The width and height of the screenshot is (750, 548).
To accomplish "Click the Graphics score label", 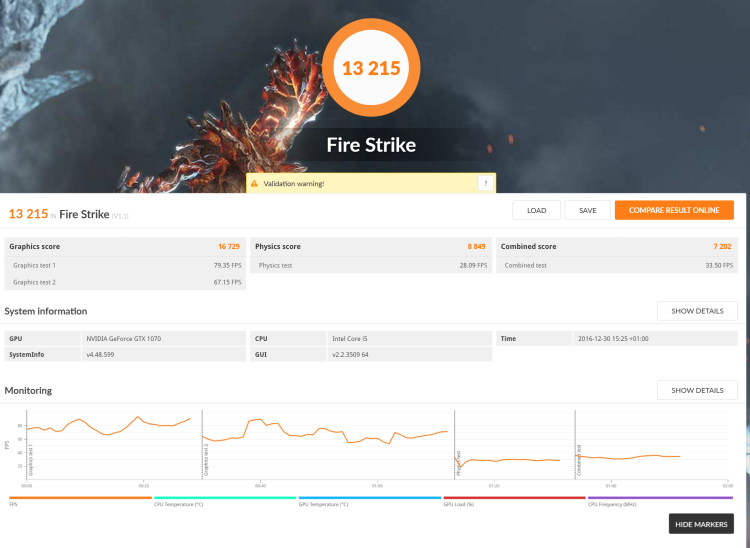I will (x=34, y=246).
